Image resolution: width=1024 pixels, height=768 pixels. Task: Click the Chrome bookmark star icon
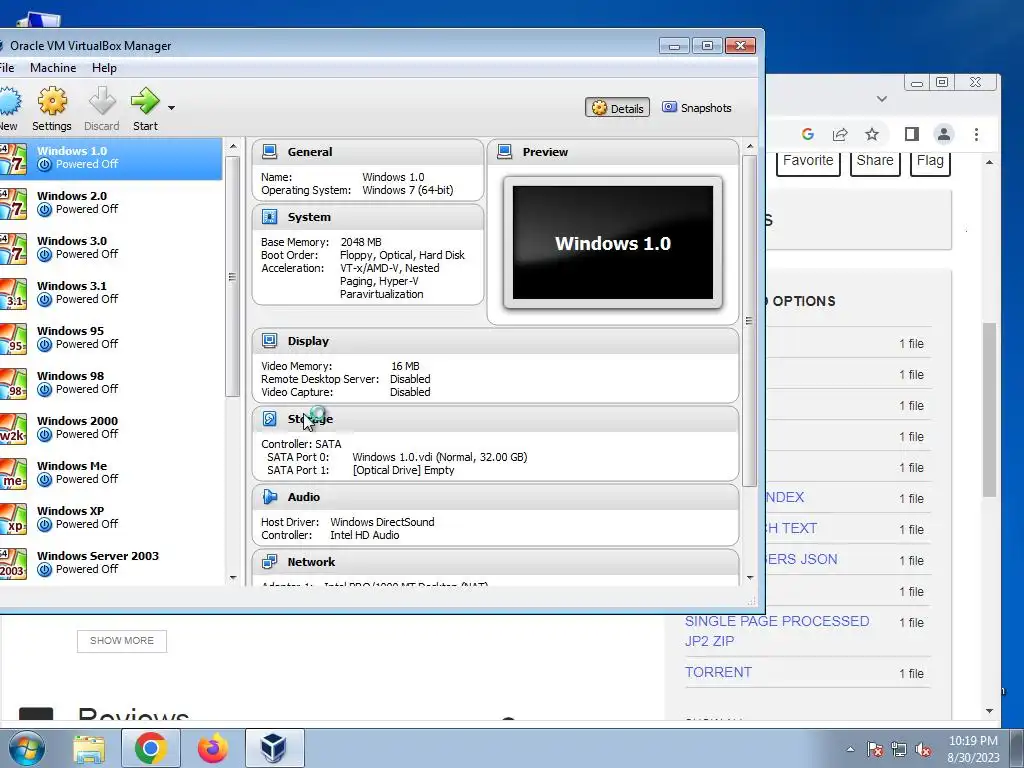click(x=872, y=135)
